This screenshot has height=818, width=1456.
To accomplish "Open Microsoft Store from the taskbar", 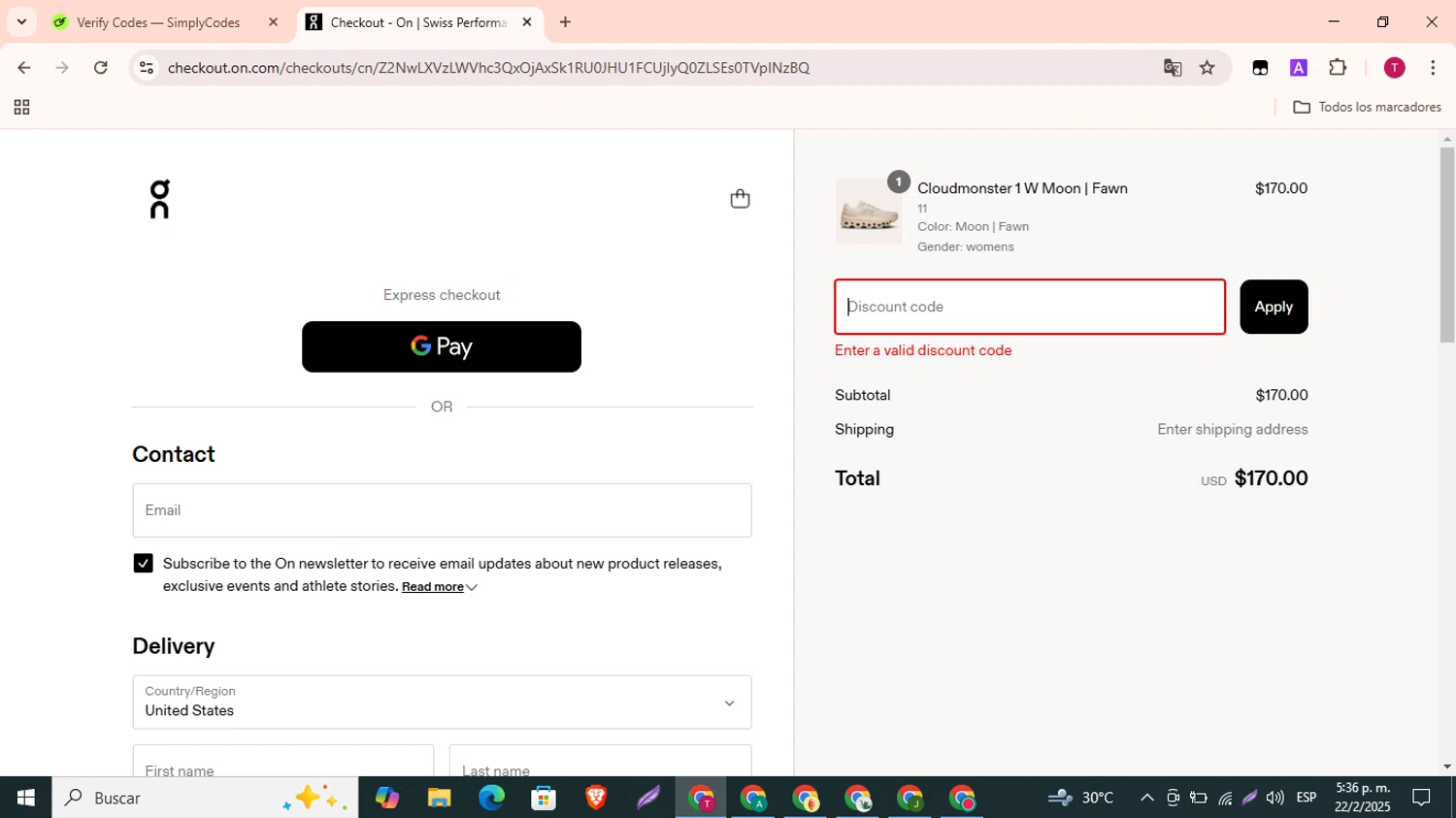I will pyautogui.click(x=544, y=798).
